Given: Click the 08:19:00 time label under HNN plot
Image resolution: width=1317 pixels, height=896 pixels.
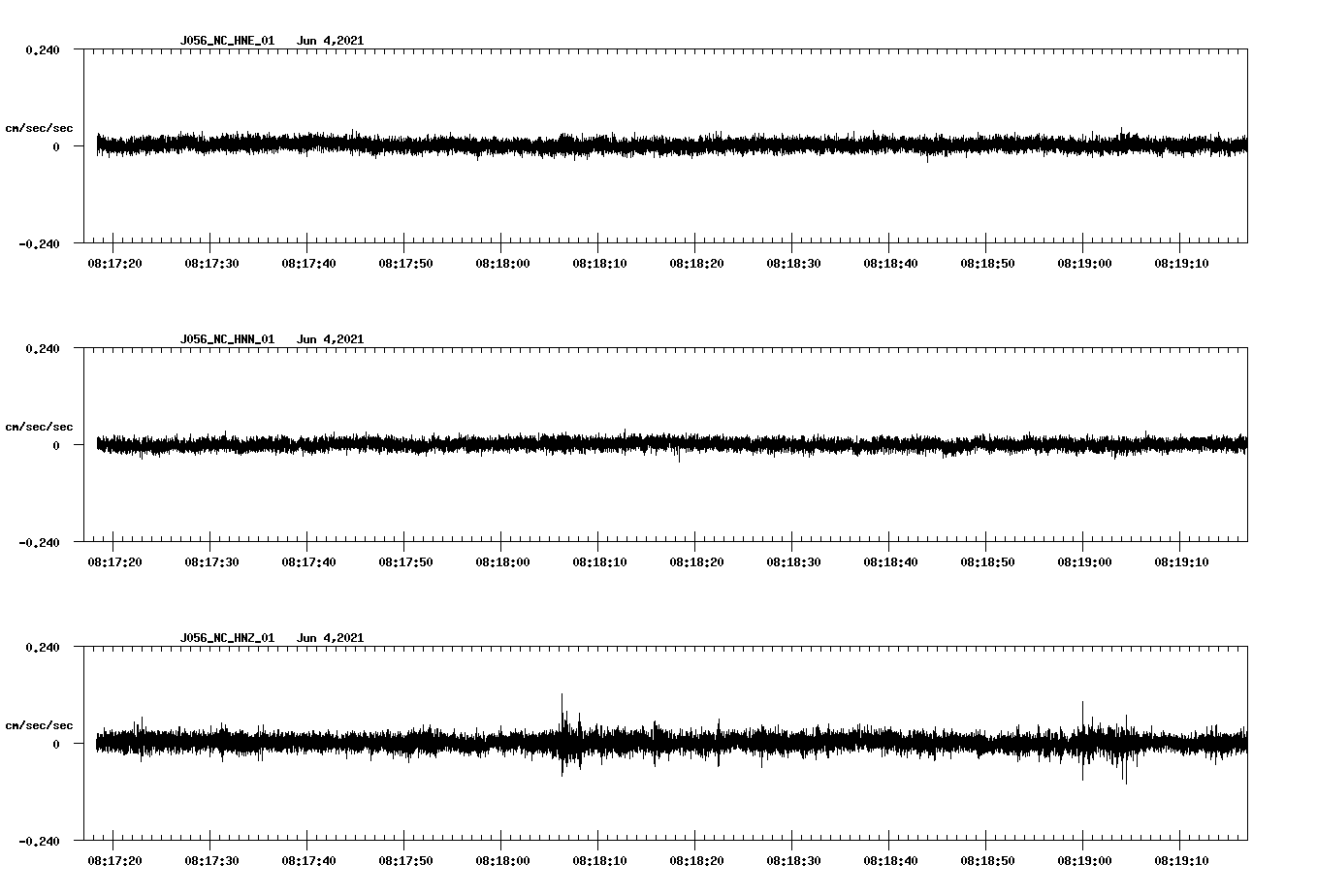Looking at the screenshot, I should [1084, 562].
